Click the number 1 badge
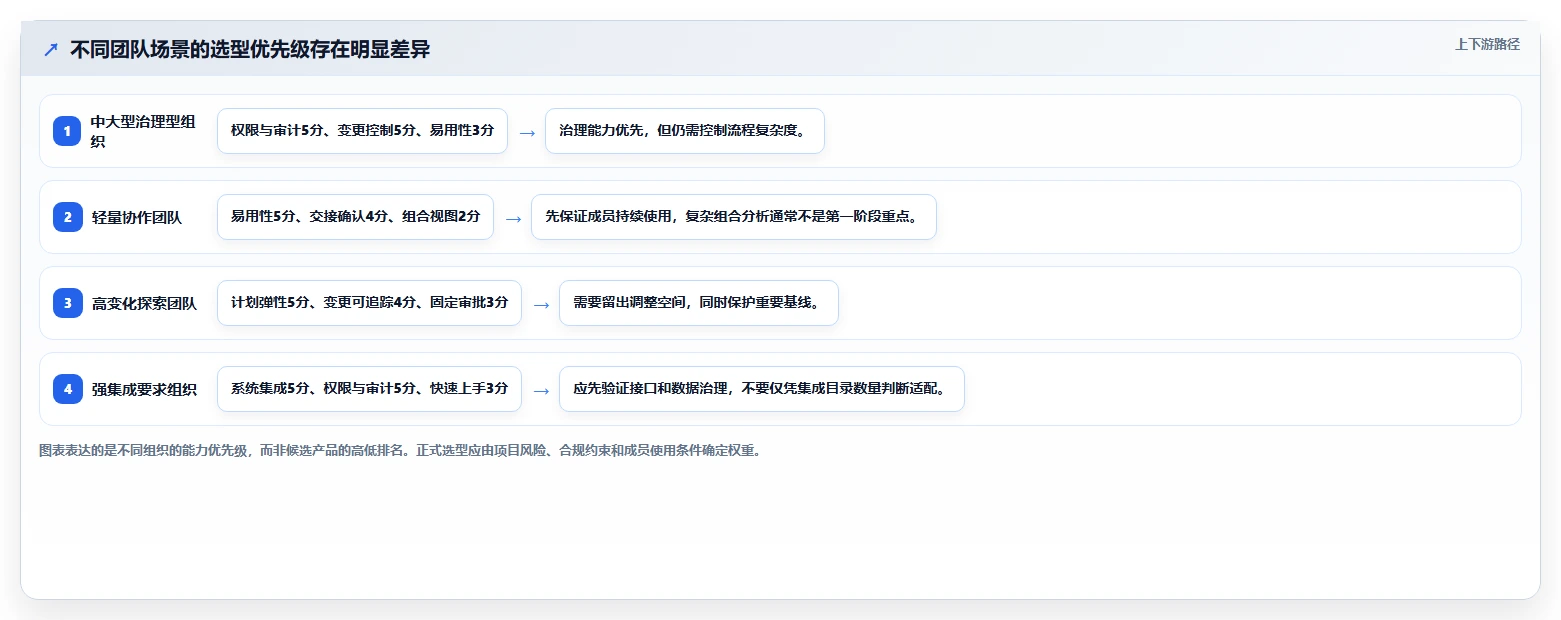Screen dimensions: 1561x620 pos(67,131)
